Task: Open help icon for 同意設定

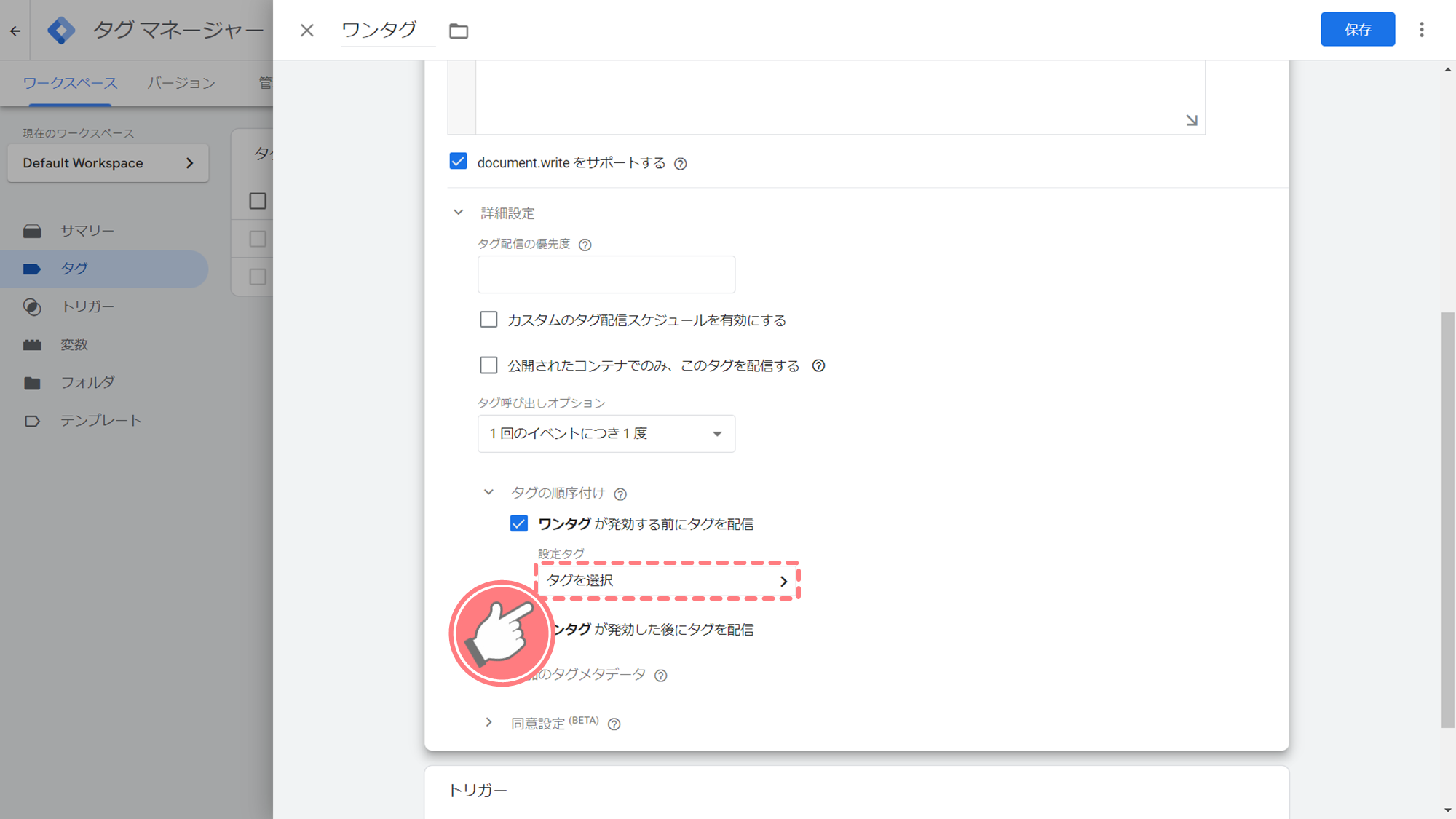Action: (614, 724)
